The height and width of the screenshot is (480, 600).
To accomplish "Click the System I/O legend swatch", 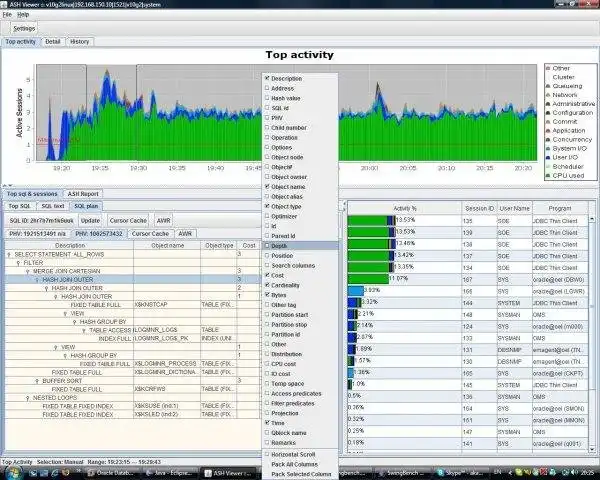I will (548, 149).
